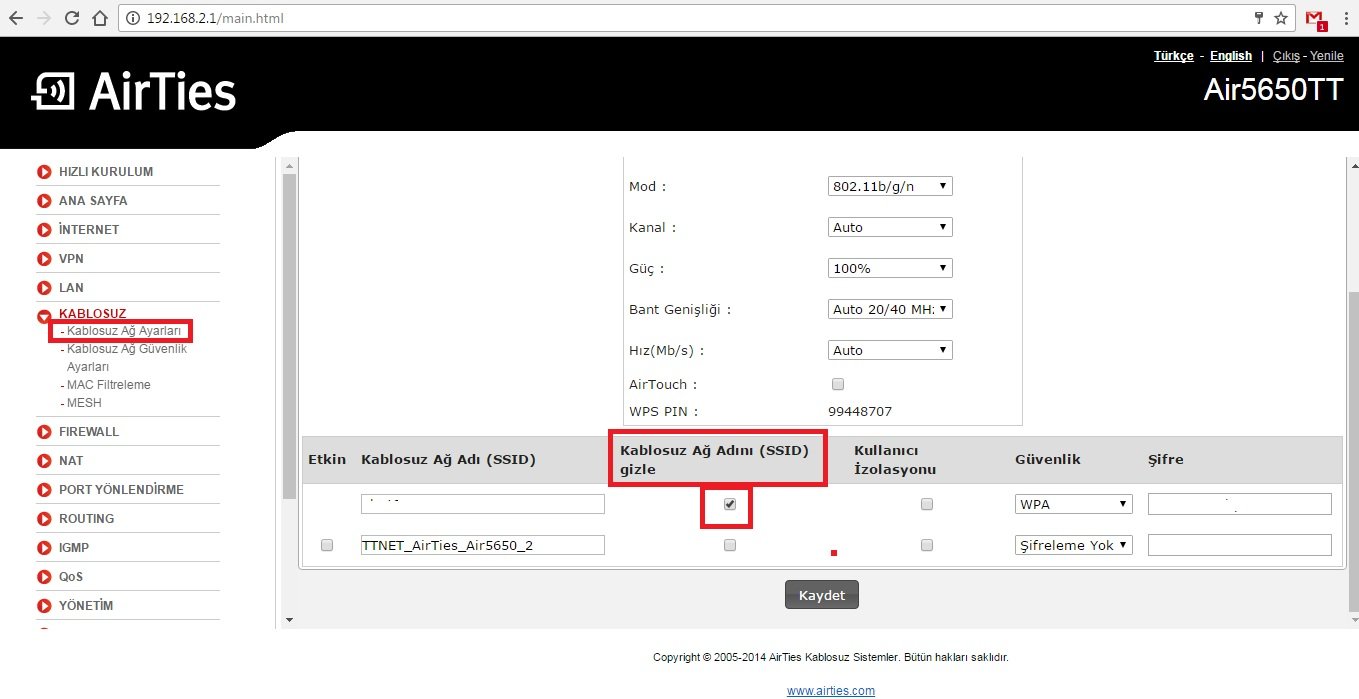Open the FIREWALL menu section
Image resolution: width=1359 pixels, height=699 pixels.
coord(89,432)
